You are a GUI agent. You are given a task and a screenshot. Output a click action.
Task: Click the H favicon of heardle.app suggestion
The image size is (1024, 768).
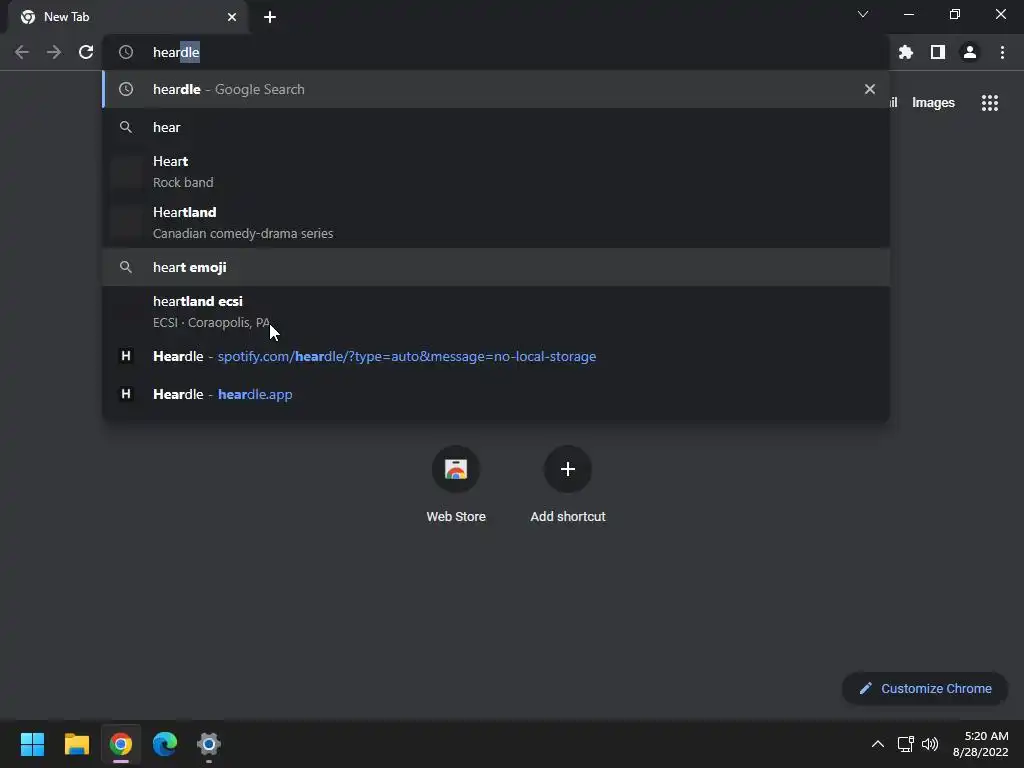pos(126,394)
